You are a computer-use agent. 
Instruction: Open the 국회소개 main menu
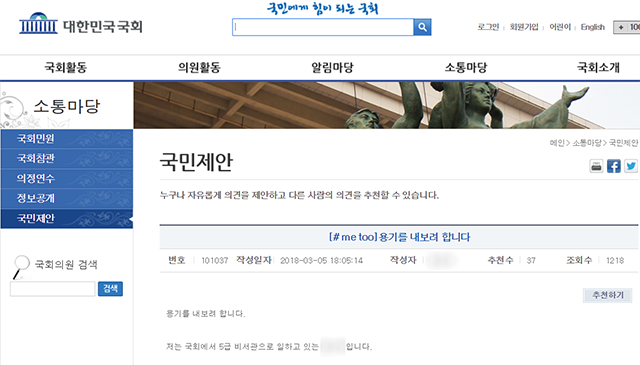click(x=598, y=67)
